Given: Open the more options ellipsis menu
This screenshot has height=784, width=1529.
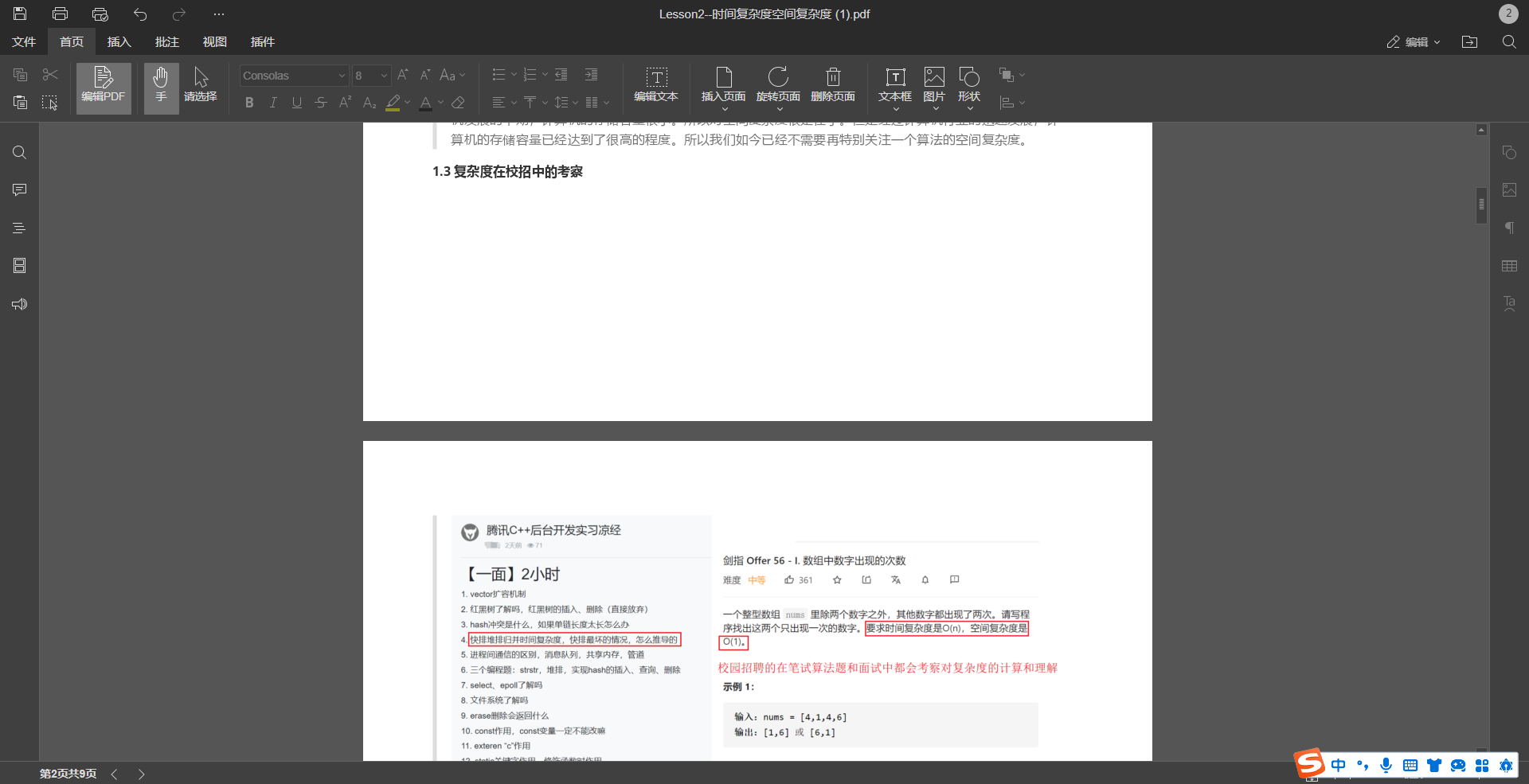Looking at the screenshot, I should 219,14.
